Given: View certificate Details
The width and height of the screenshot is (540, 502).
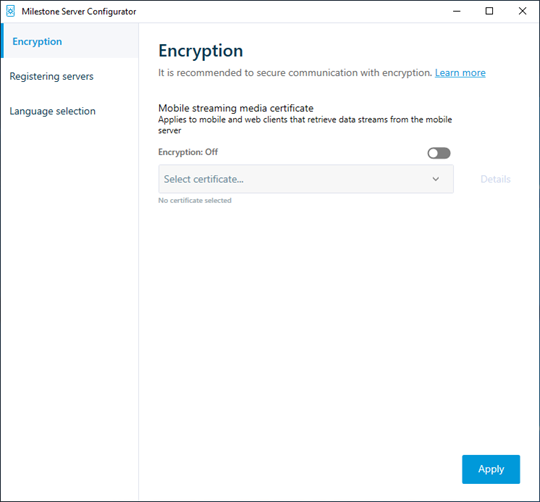Looking at the screenshot, I should pyautogui.click(x=495, y=179).
